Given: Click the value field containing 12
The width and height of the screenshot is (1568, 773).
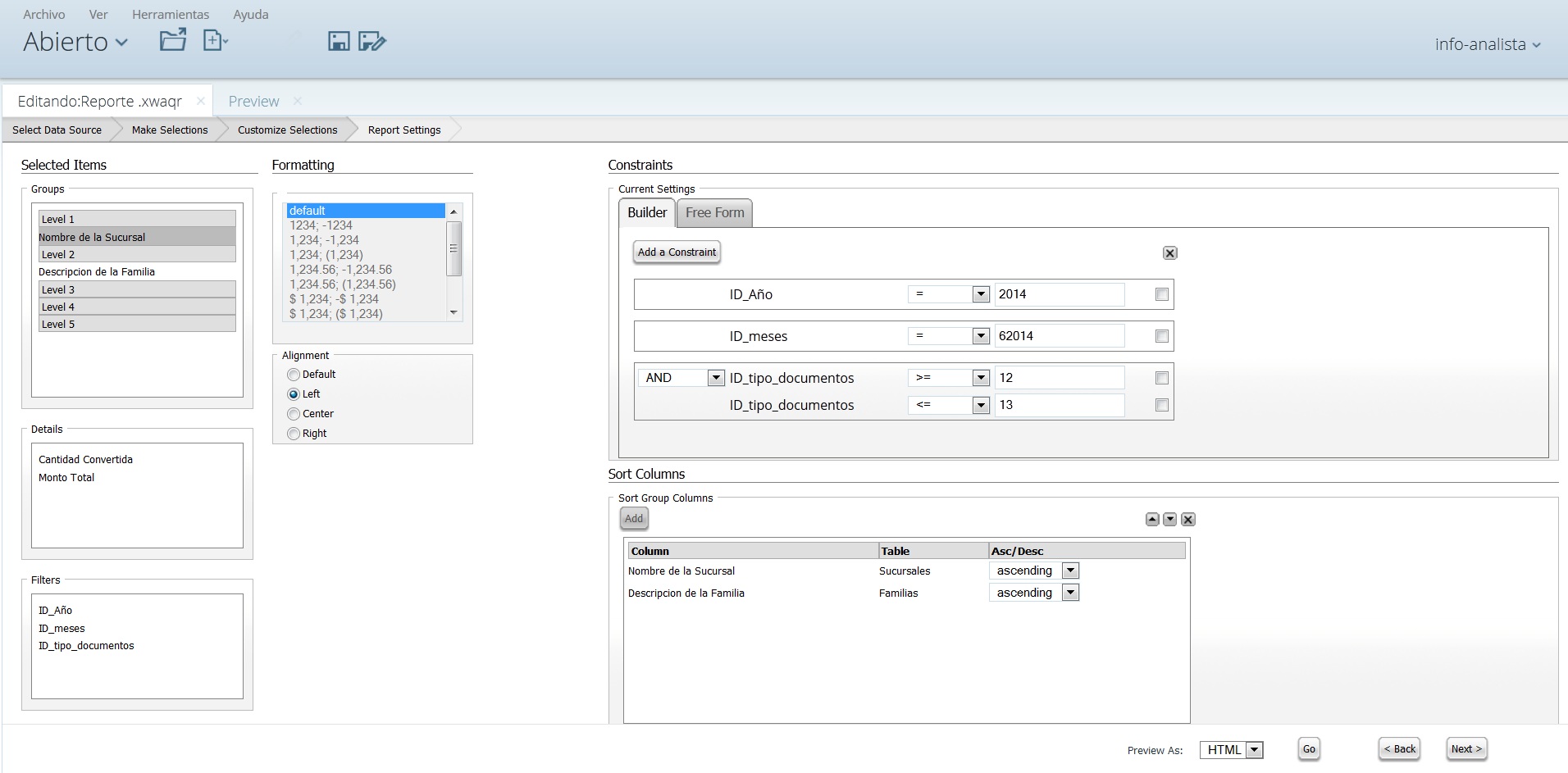Looking at the screenshot, I should pyautogui.click(x=1060, y=378).
